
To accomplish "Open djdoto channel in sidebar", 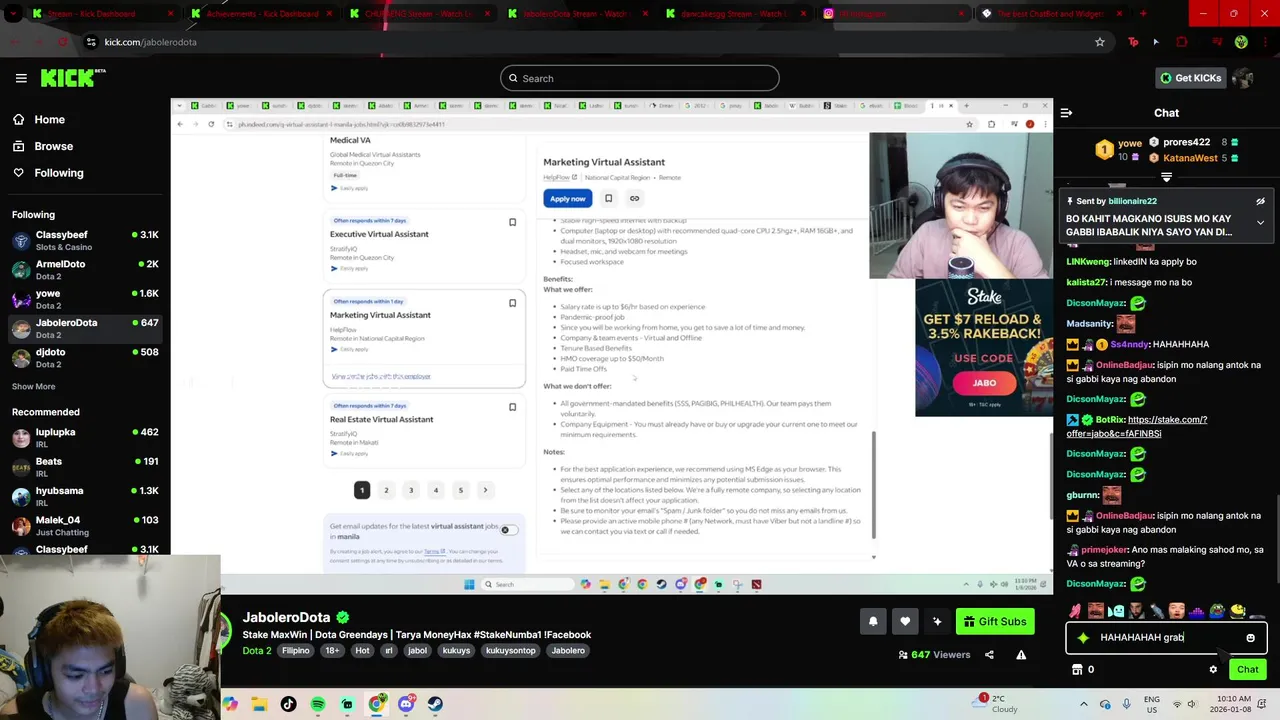I will tap(85, 358).
